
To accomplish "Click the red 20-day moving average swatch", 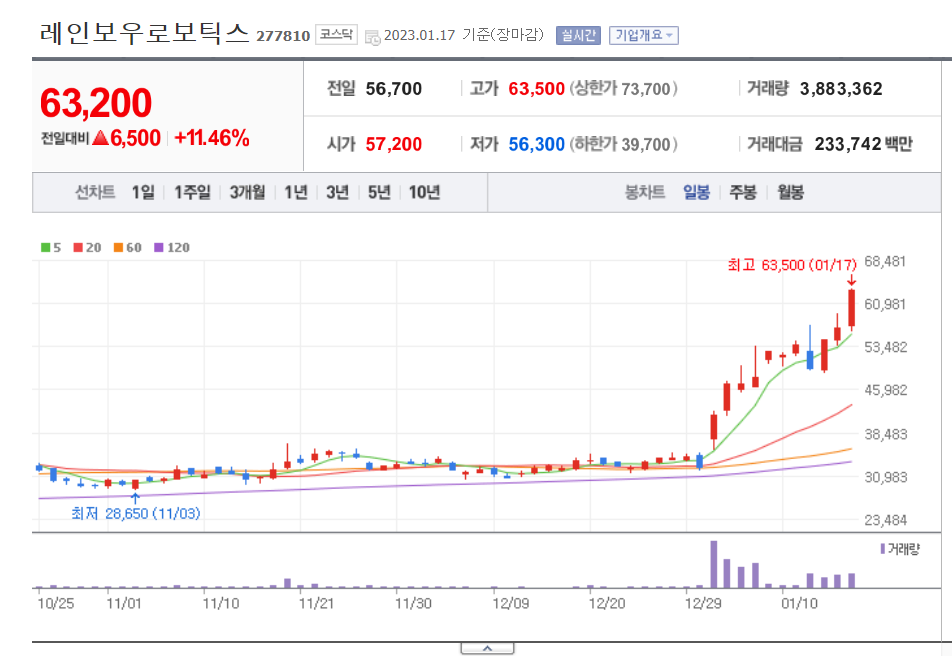I will (x=78, y=247).
